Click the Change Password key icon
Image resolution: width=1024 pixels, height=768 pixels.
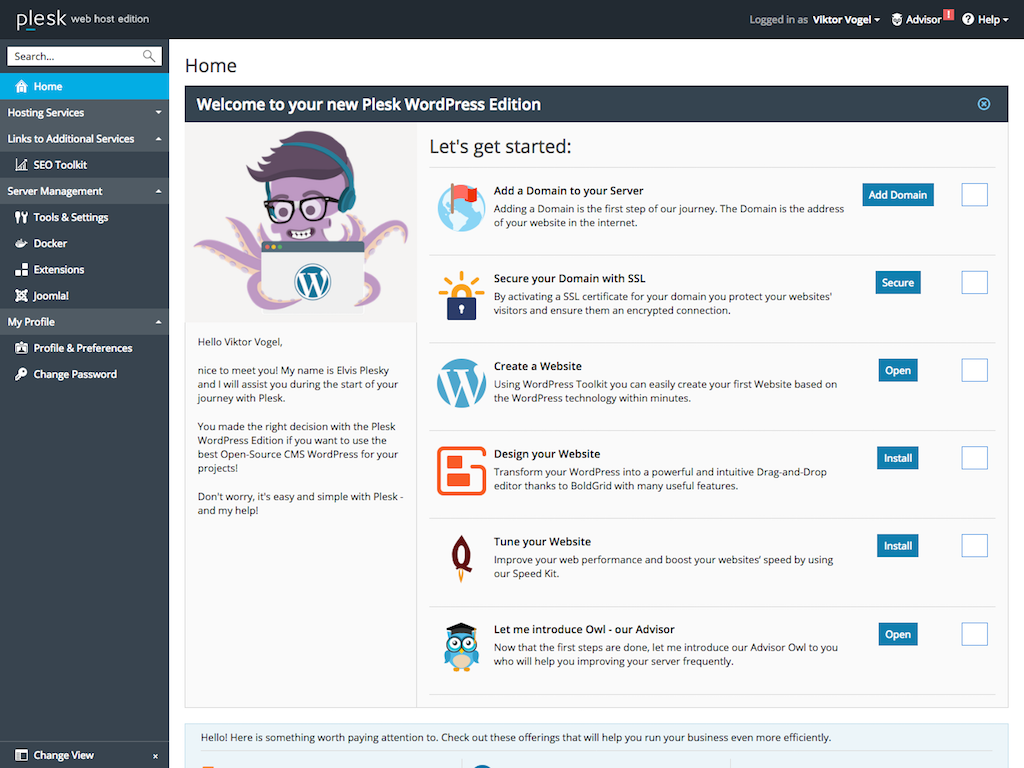pos(21,374)
